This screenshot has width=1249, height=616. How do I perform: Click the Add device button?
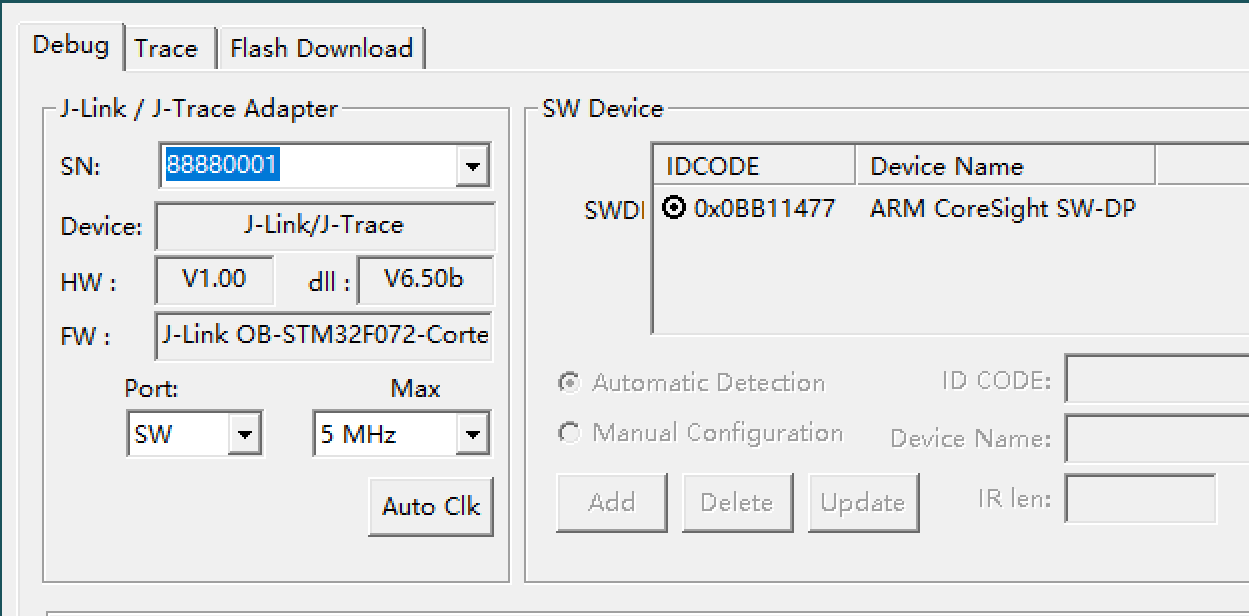click(611, 502)
